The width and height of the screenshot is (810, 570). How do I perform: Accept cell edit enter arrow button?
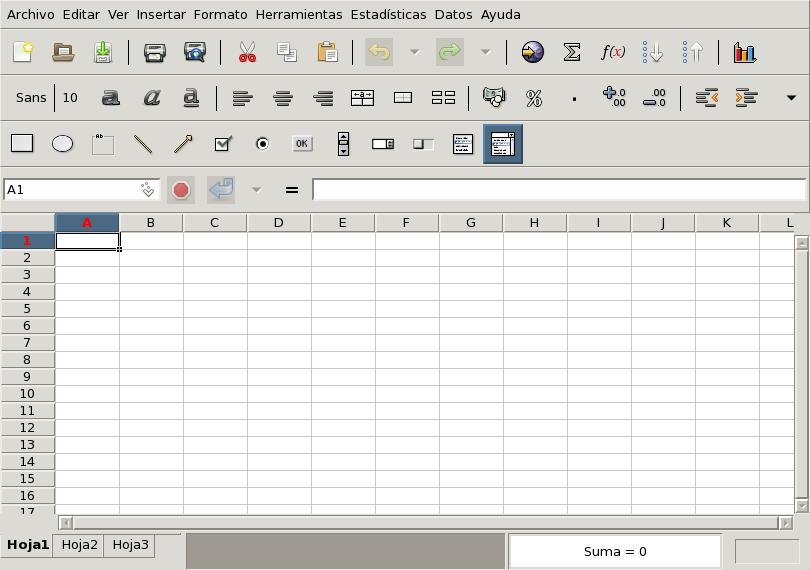point(221,190)
